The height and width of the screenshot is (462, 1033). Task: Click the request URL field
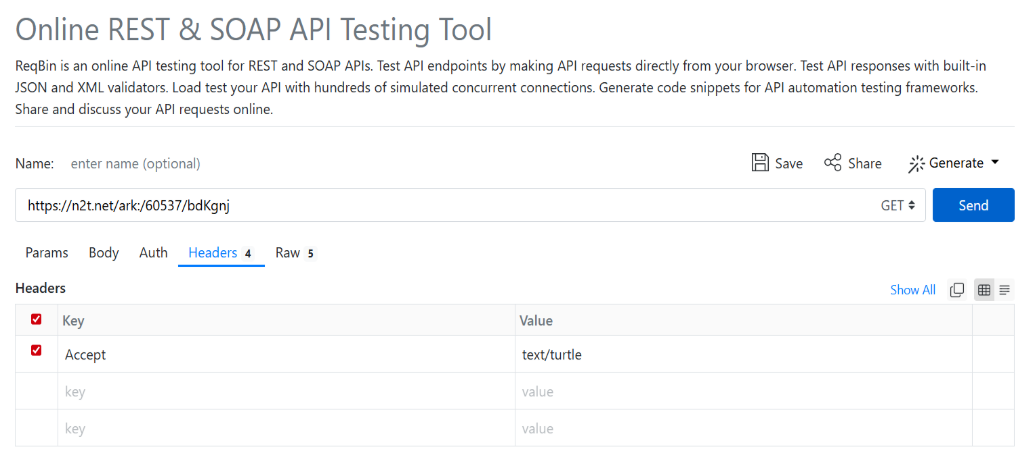click(x=440, y=206)
